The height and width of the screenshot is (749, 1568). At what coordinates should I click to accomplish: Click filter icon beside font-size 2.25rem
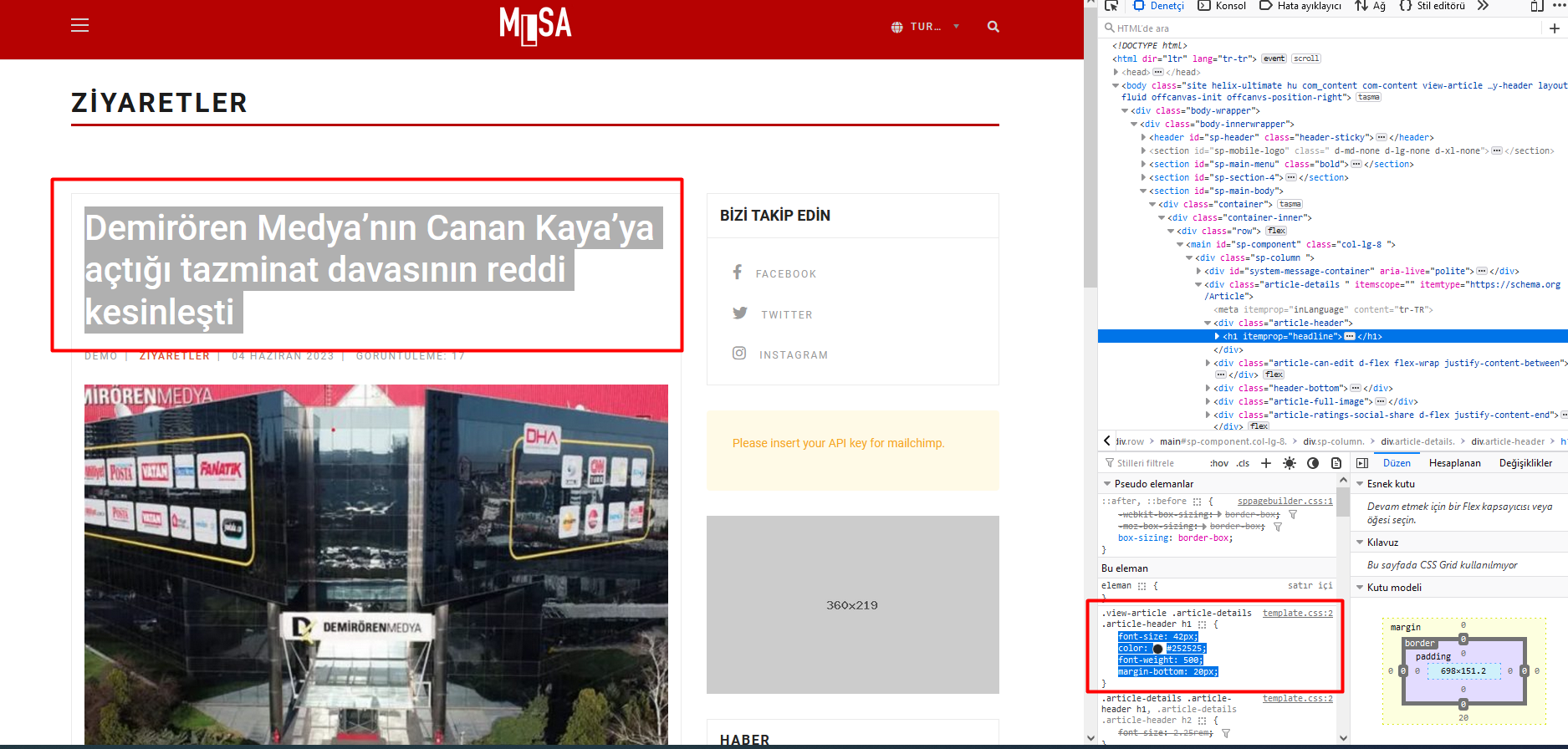click(1226, 733)
